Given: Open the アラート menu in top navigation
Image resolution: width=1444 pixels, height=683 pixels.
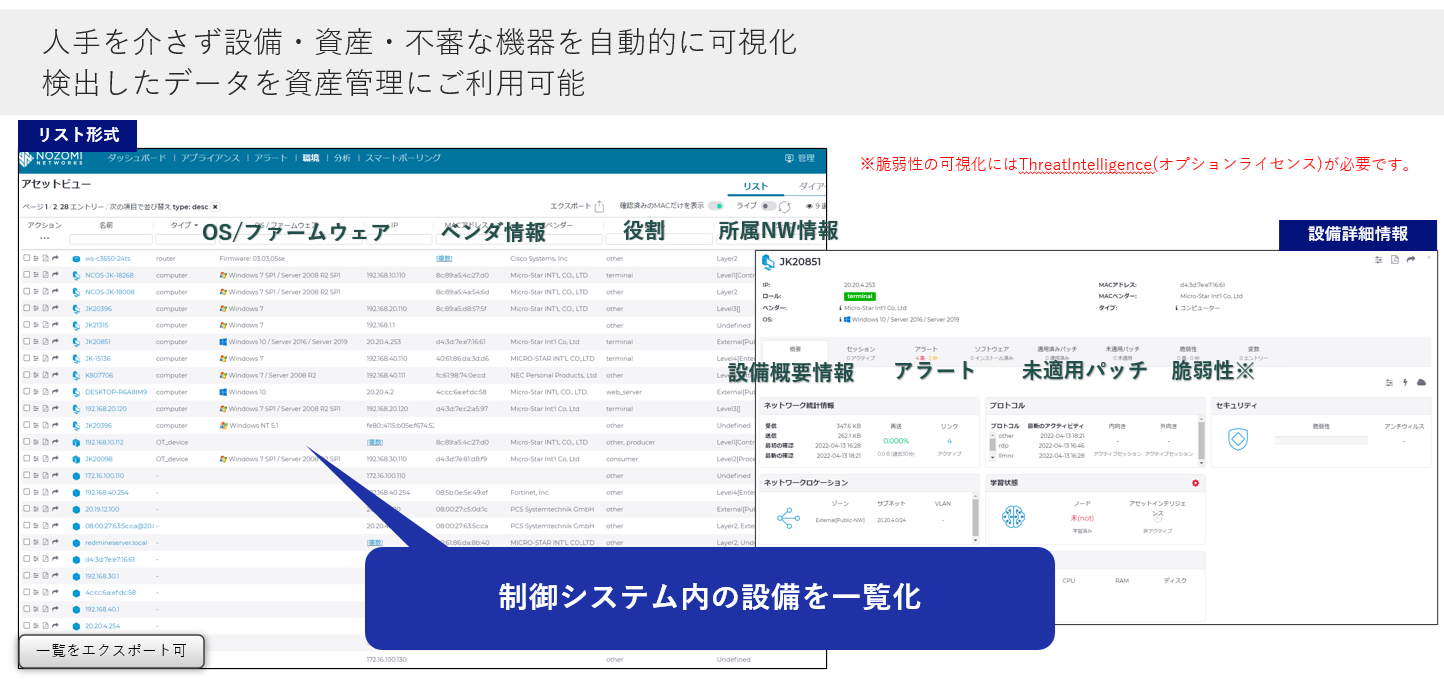Looking at the screenshot, I should 270,158.
